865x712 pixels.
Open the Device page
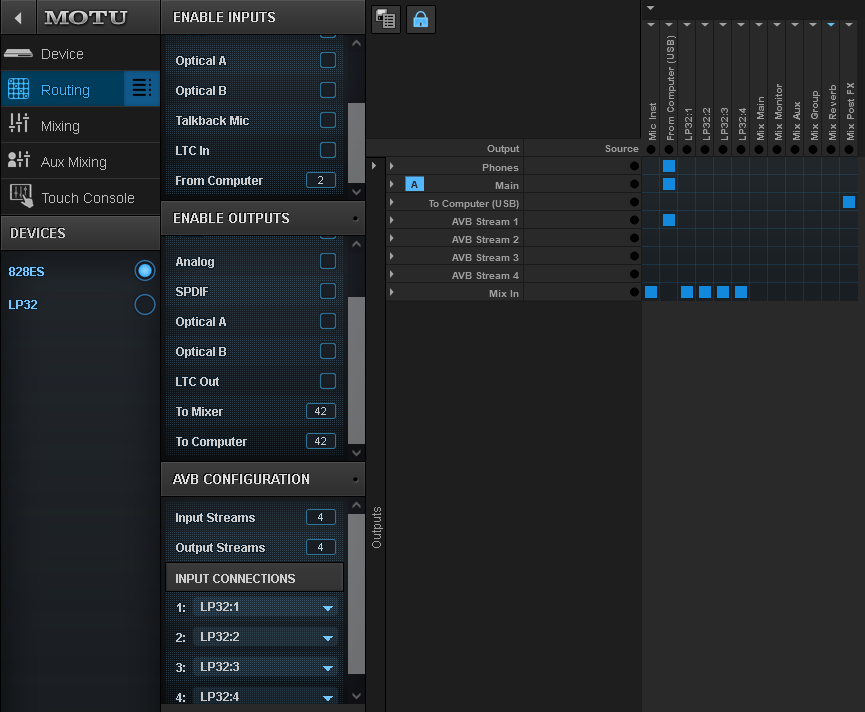(81, 54)
